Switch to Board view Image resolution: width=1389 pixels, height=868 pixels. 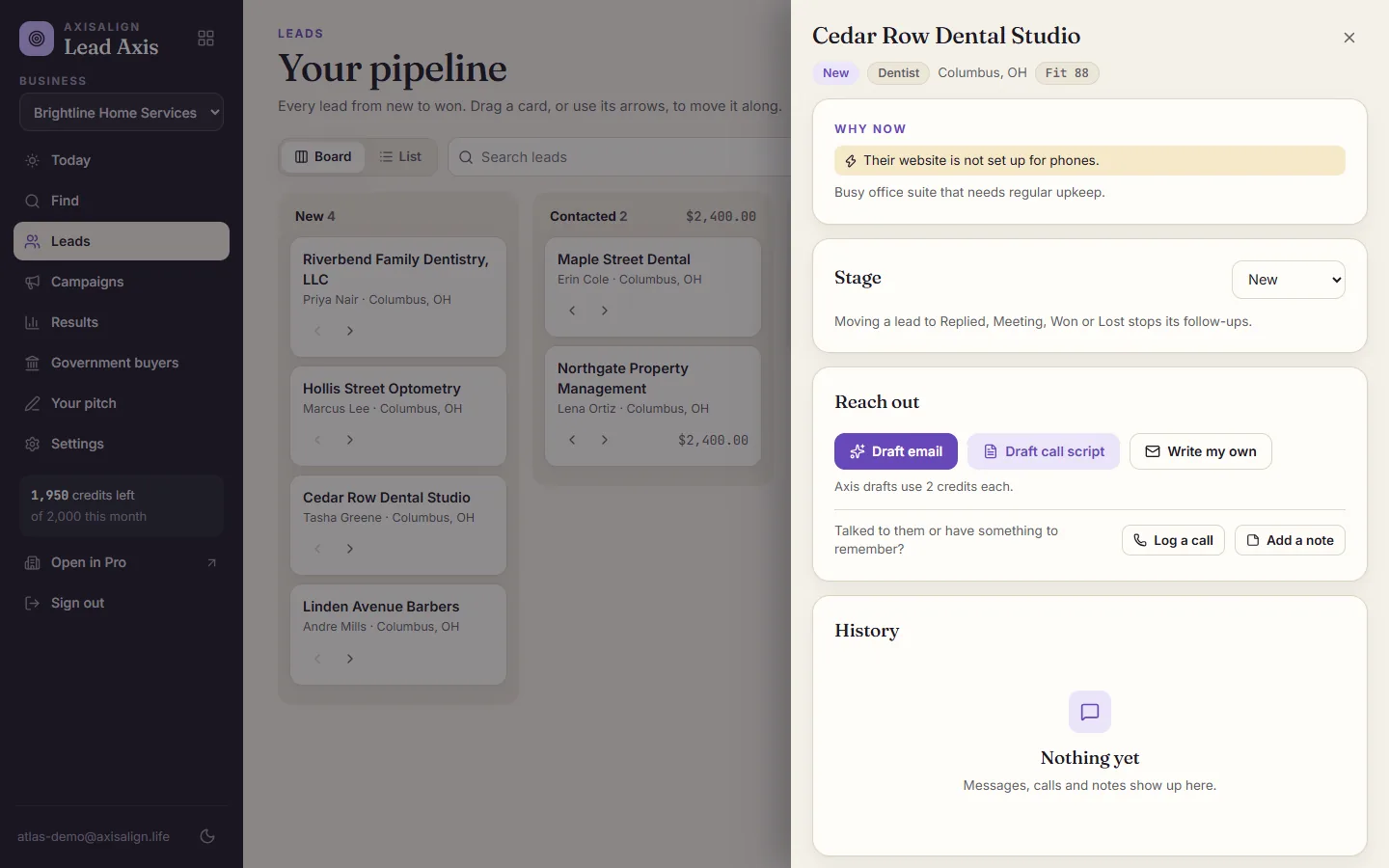coord(323,156)
